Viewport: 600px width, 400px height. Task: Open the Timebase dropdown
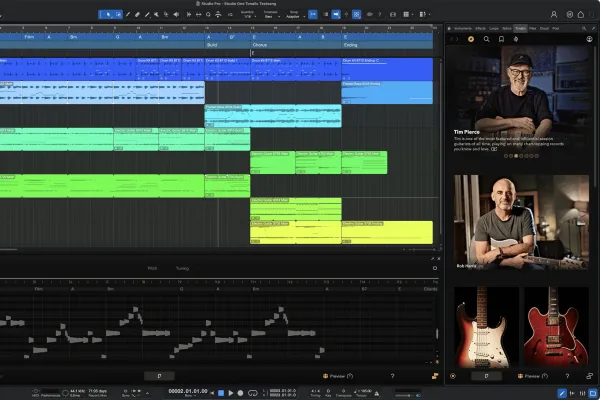(271, 15)
